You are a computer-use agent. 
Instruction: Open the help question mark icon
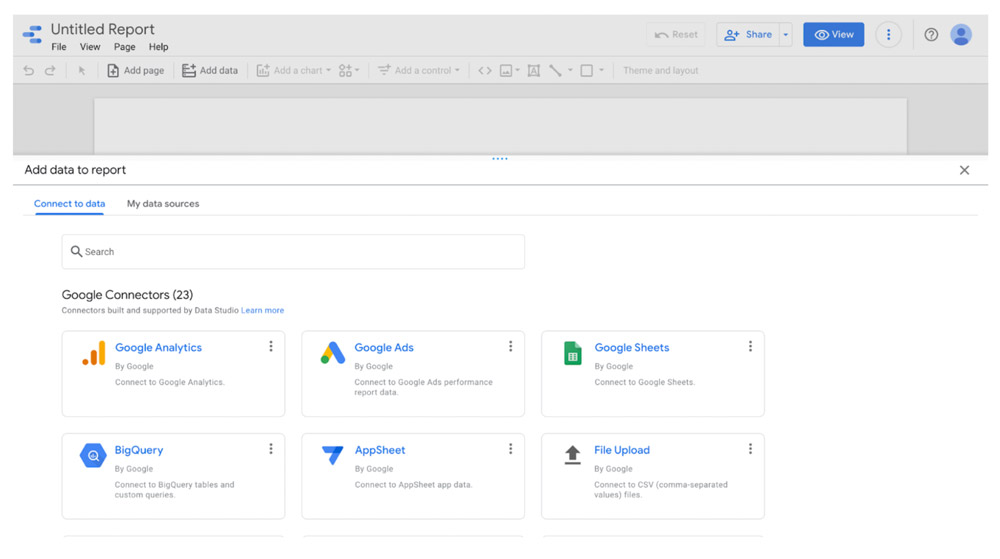(x=931, y=34)
